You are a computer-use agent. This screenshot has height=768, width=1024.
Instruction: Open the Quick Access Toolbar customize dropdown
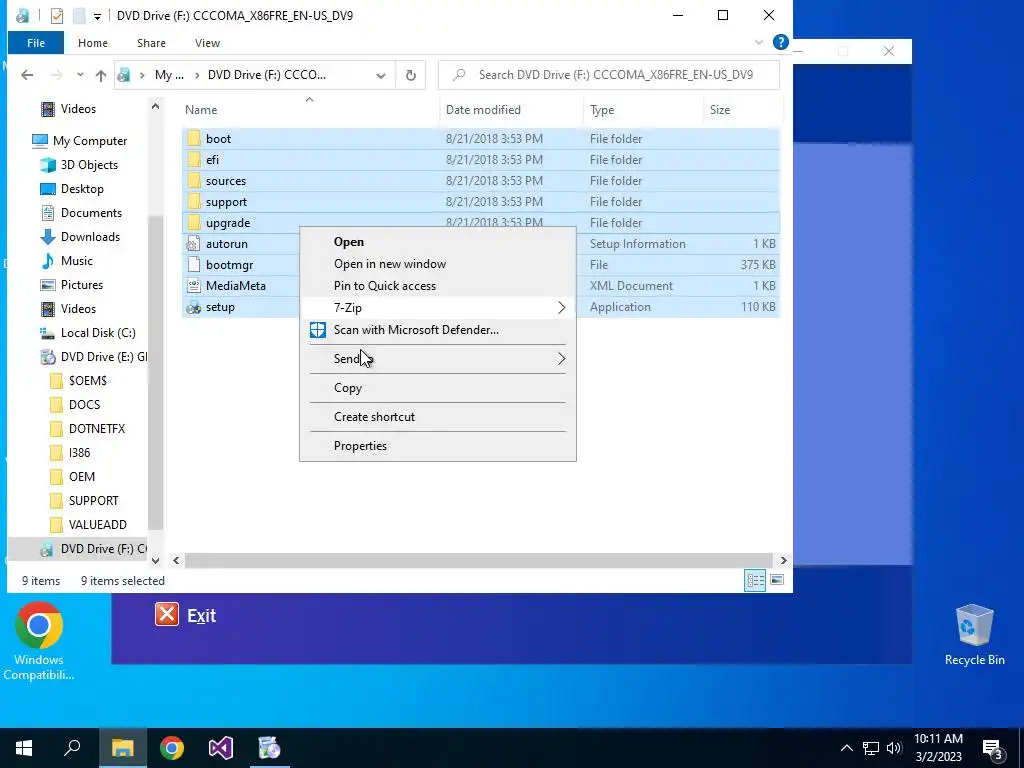(x=97, y=16)
